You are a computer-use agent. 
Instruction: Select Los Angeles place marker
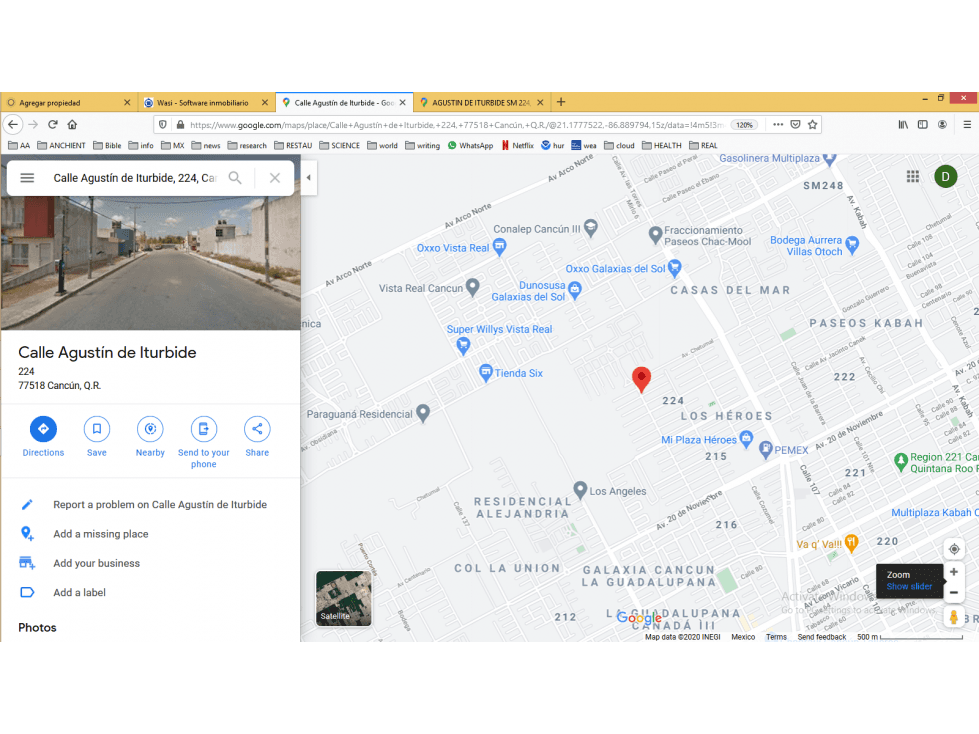pyautogui.click(x=580, y=489)
